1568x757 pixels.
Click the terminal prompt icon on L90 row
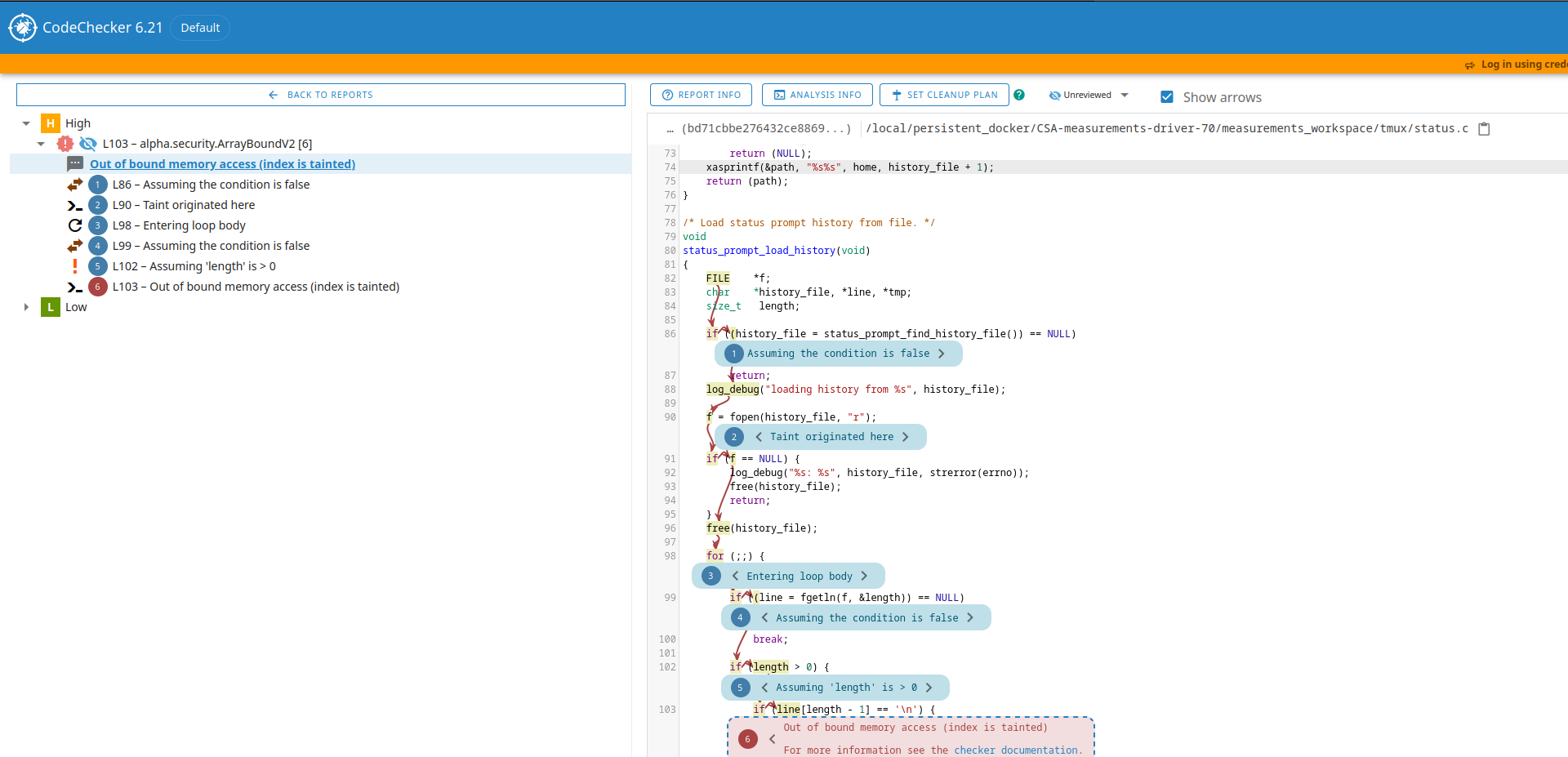[x=75, y=205]
